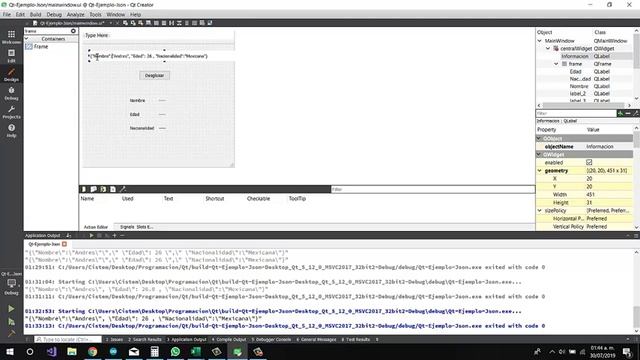Click first icon in Action Editor toolbar
The width and height of the screenshot is (640, 360).
pyautogui.click(x=84, y=189)
